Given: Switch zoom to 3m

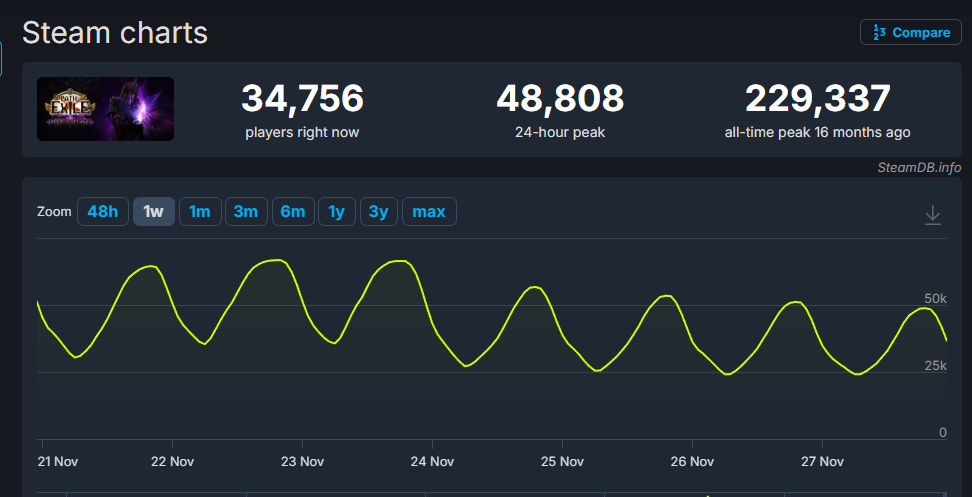Looking at the screenshot, I should 246,211.
